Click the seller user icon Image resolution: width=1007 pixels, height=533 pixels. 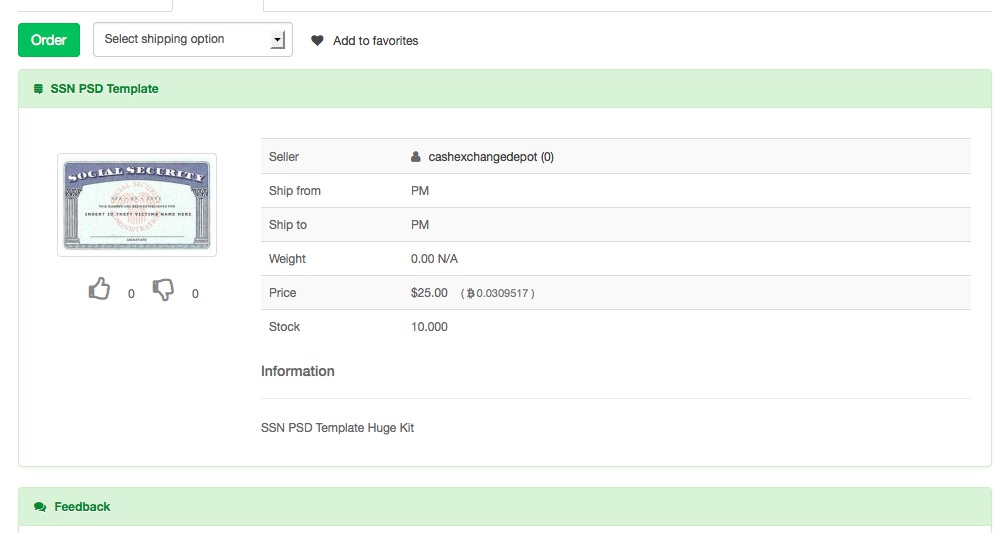coord(416,157)
